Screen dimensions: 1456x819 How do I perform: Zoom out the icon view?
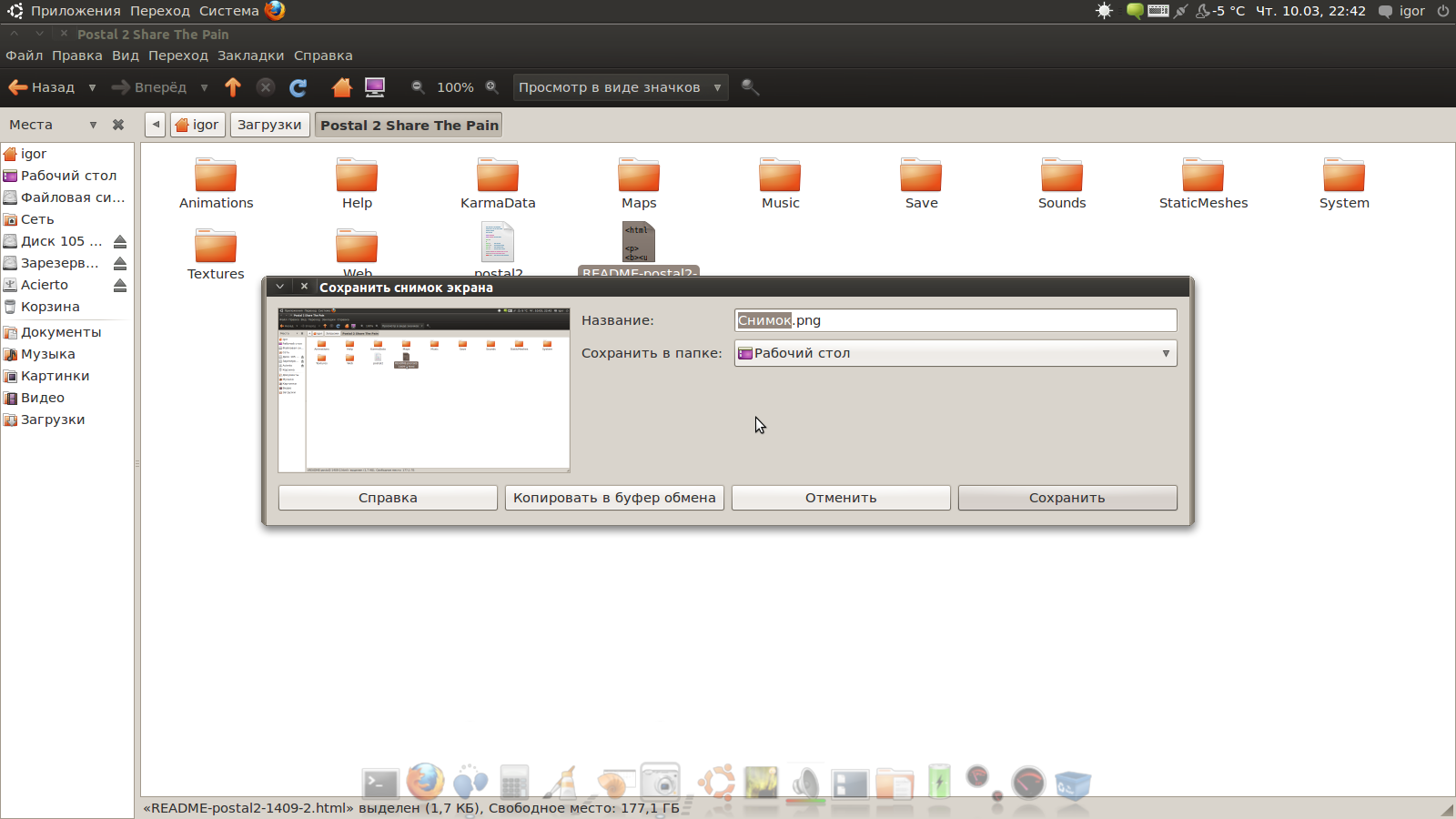click(418, 87)
